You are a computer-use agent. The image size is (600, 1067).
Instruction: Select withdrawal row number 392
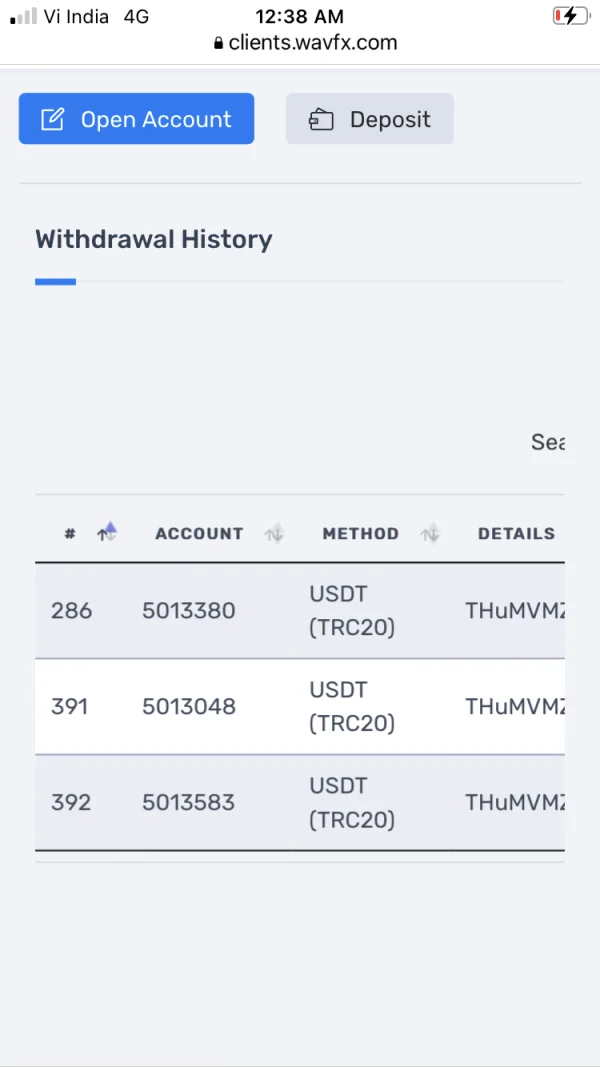coord(71,803)
